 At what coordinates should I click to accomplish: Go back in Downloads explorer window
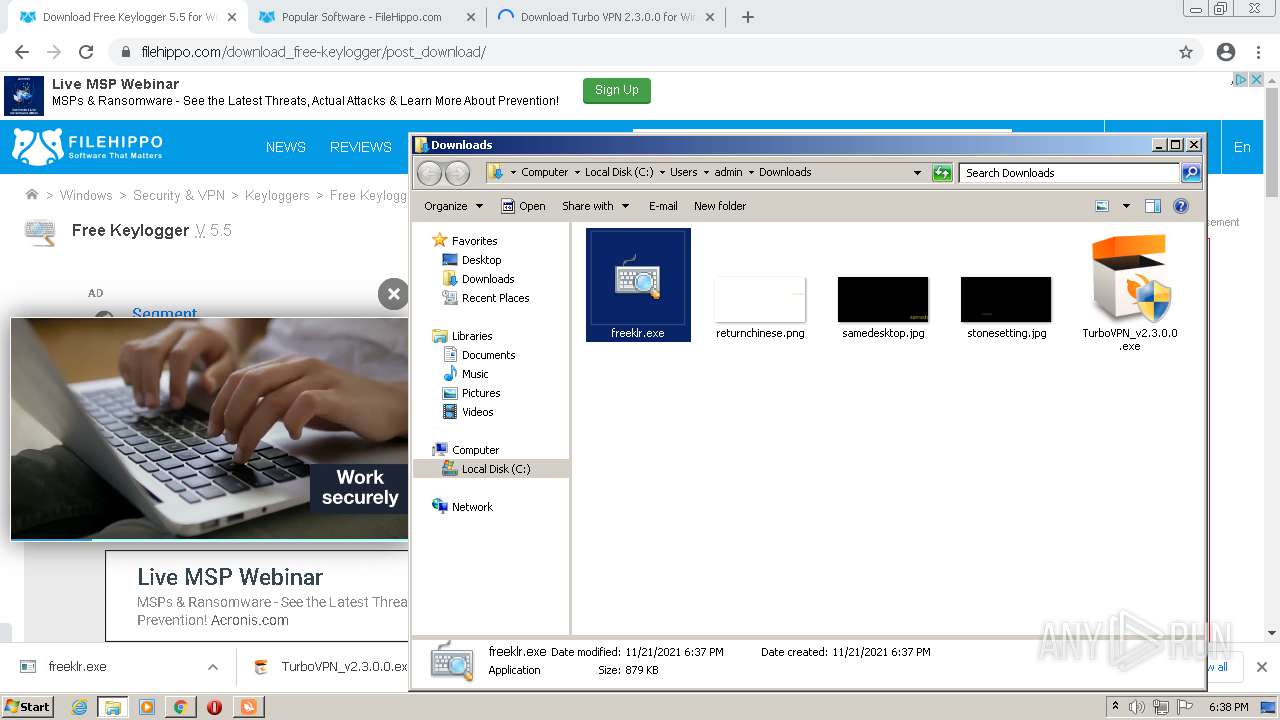tap(429, 173)
